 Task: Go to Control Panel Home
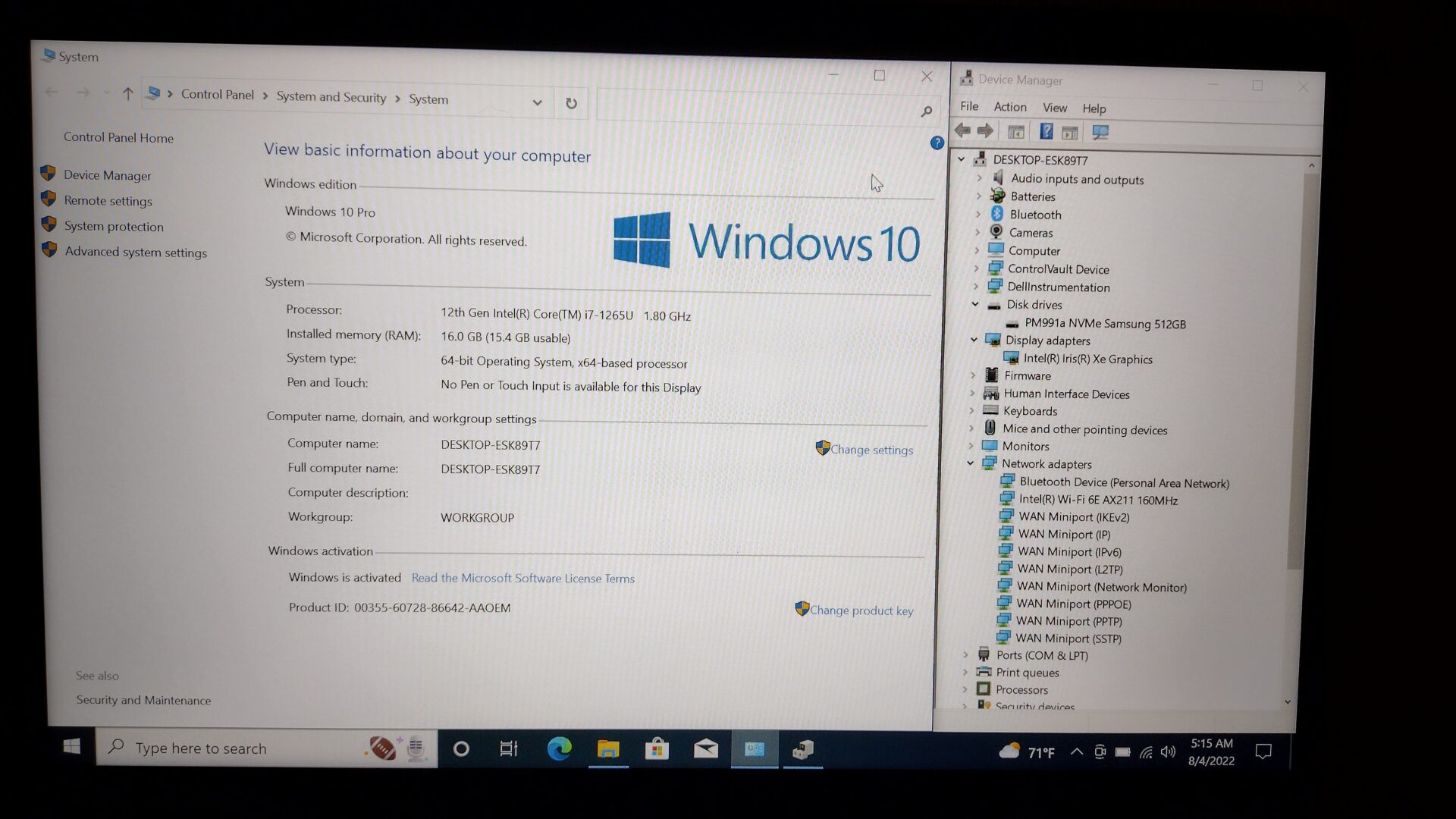[x=118, y=137]
